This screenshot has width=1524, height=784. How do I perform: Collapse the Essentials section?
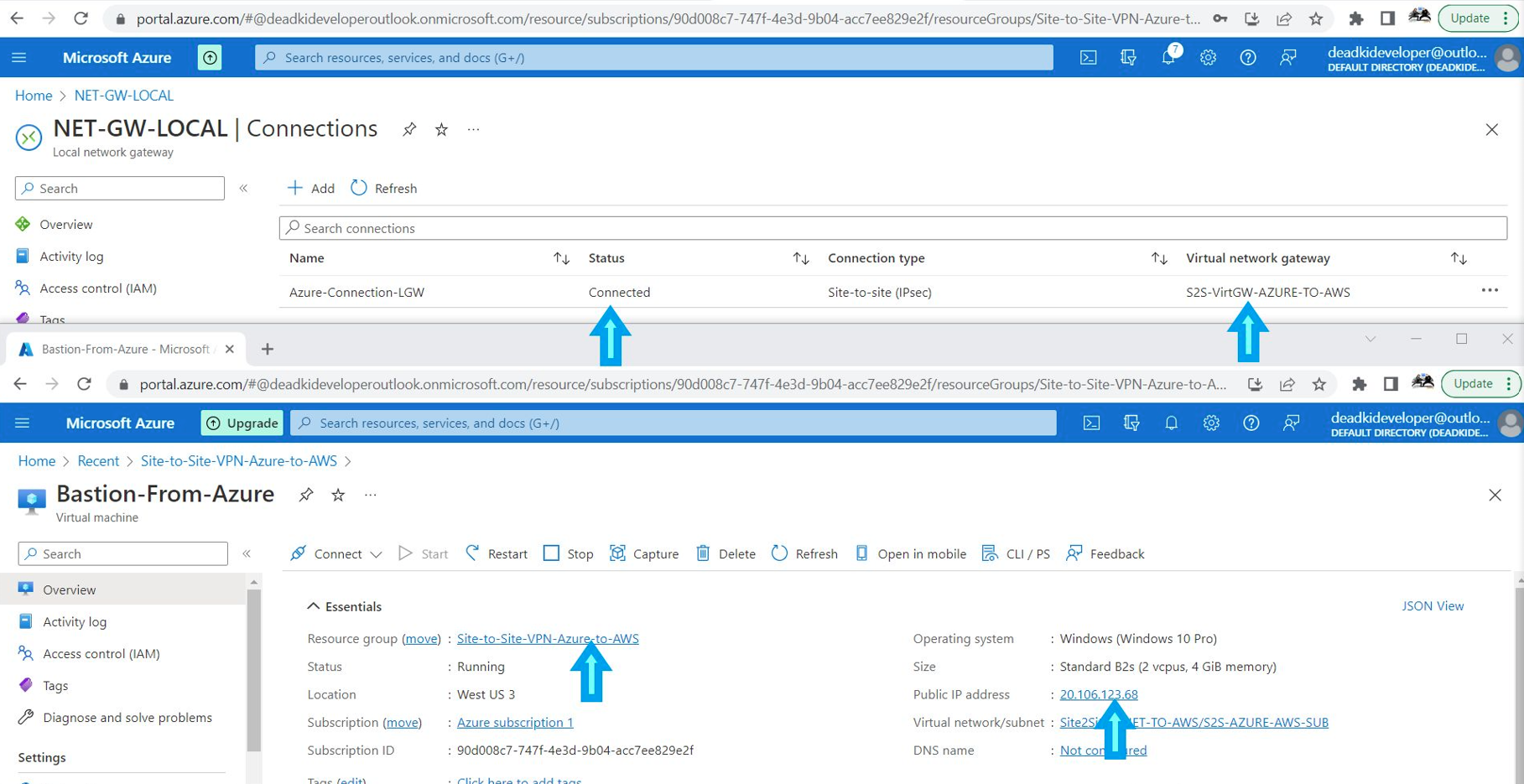313,606
